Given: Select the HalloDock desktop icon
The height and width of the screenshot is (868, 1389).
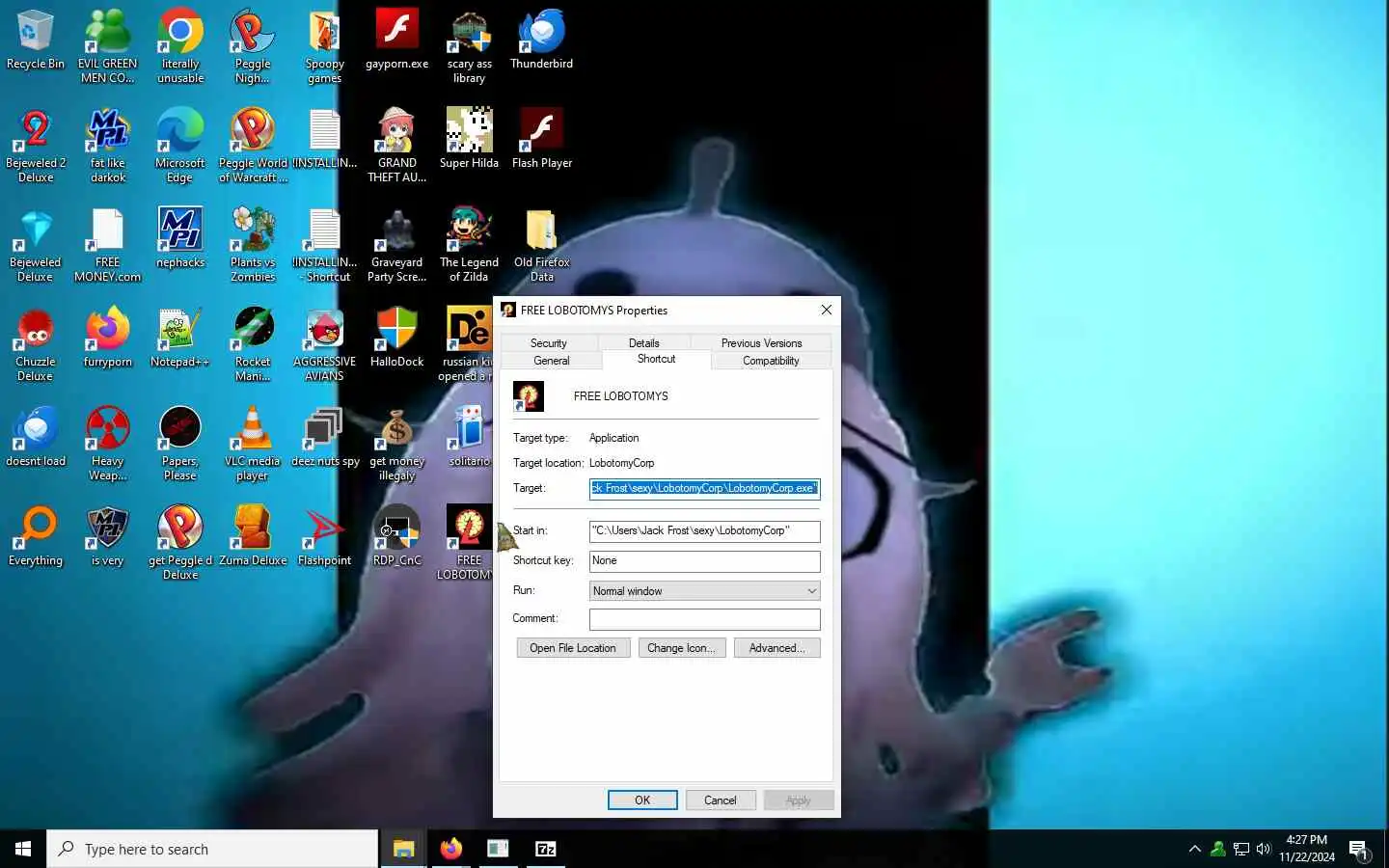Looking at the screenshot, I should tap(397, 338).
